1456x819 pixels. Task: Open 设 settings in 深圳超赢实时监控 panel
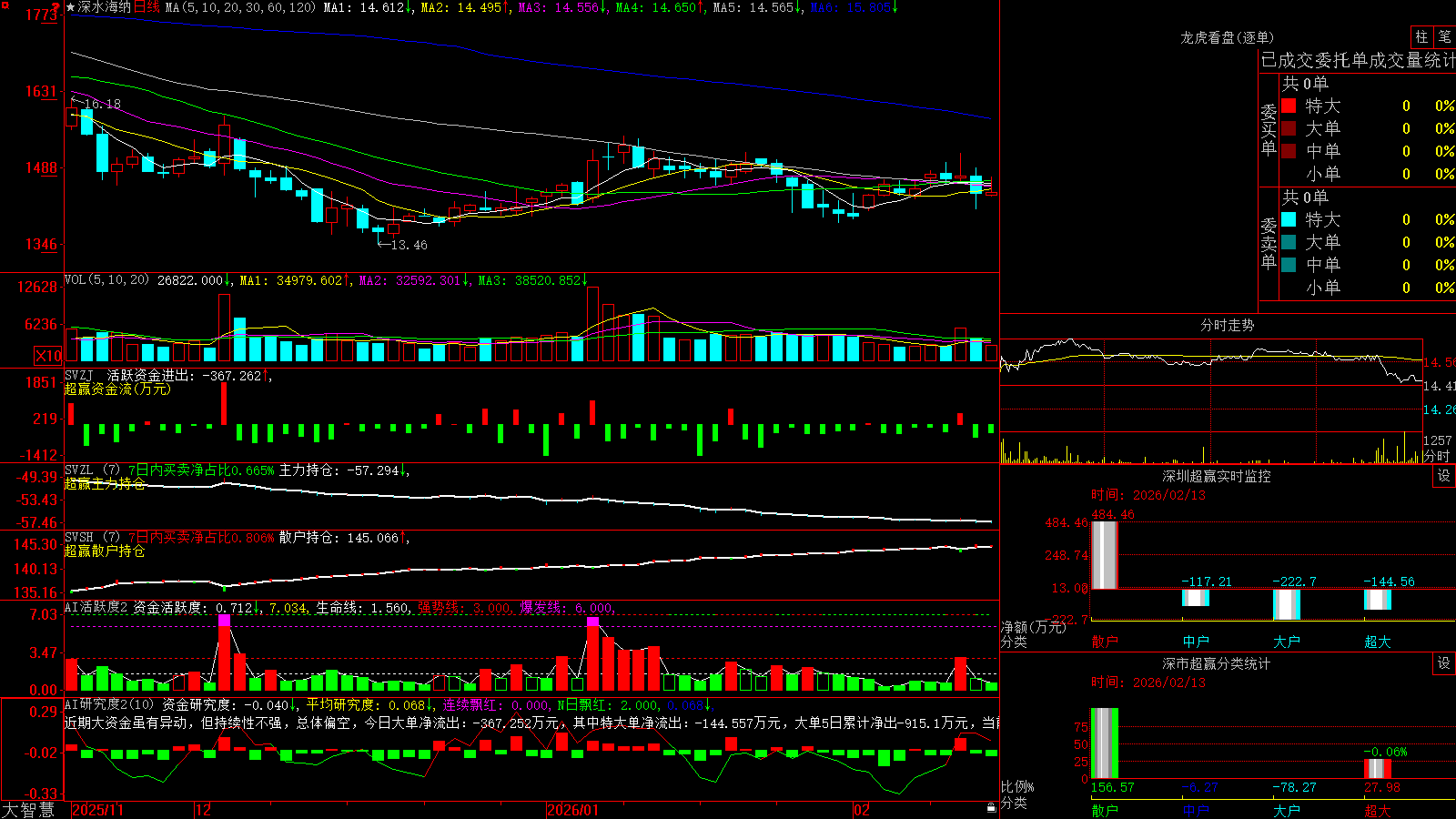(x=1444, y=476)
